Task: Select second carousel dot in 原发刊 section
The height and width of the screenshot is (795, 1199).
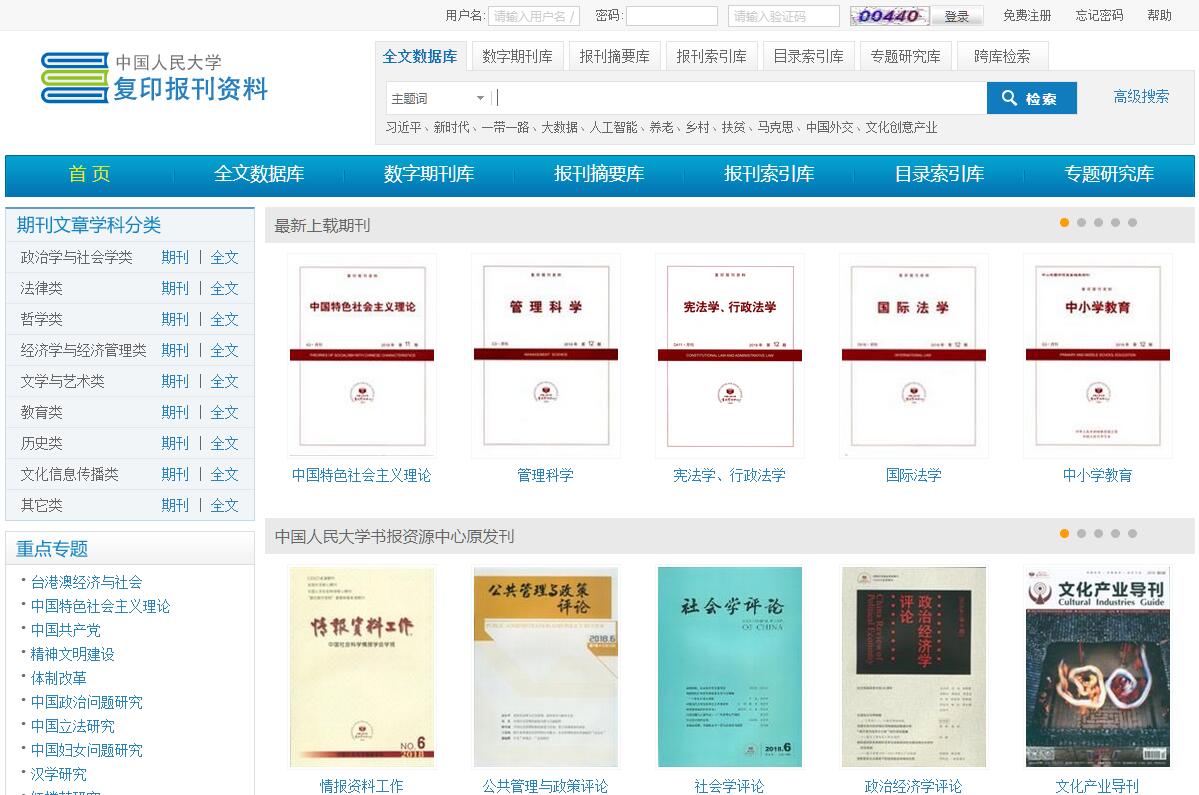Action: pyautogui.click(x=1081, y=534)
